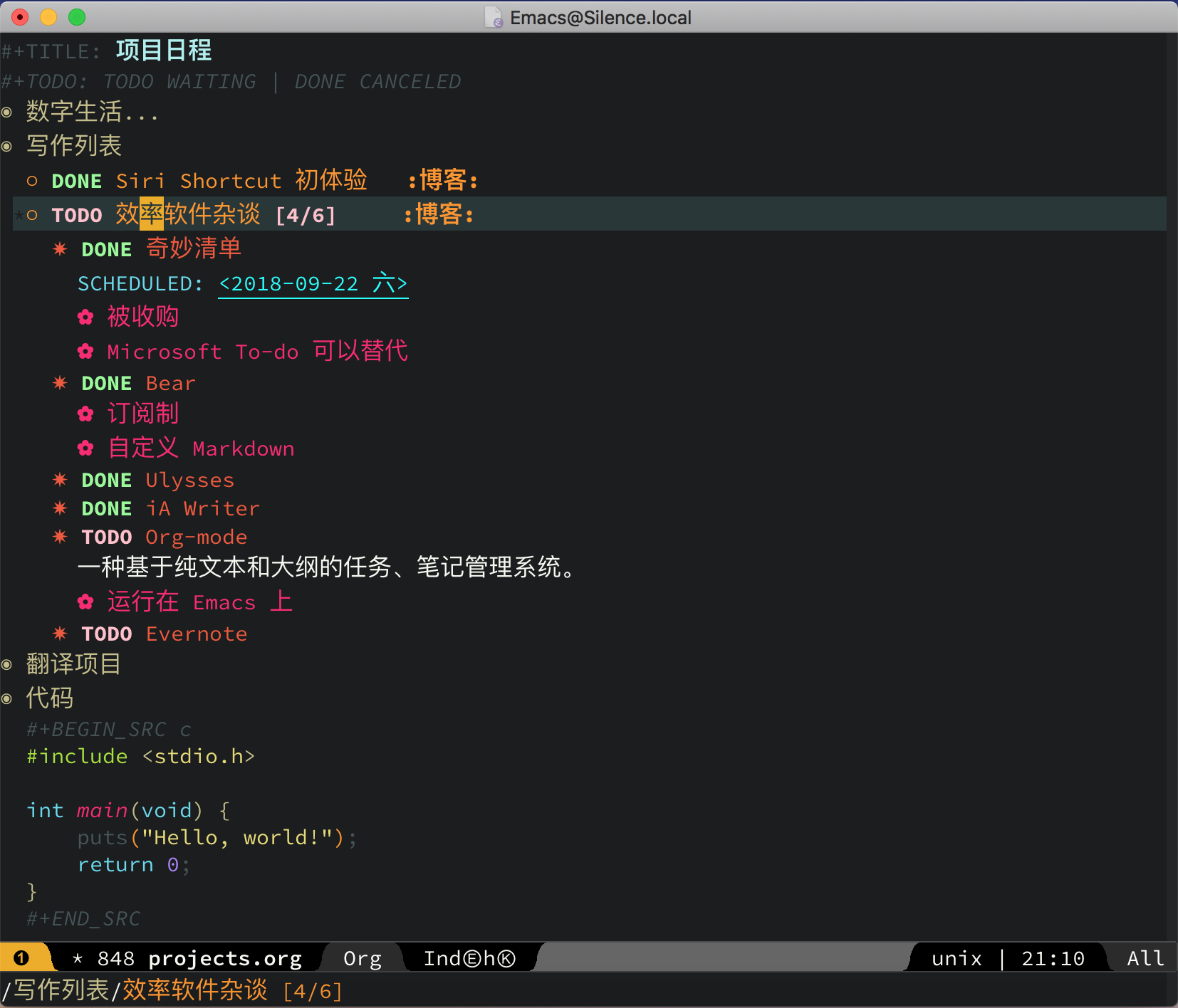Fold Org-mode entry via its star bullet

[x=60, y=536]
